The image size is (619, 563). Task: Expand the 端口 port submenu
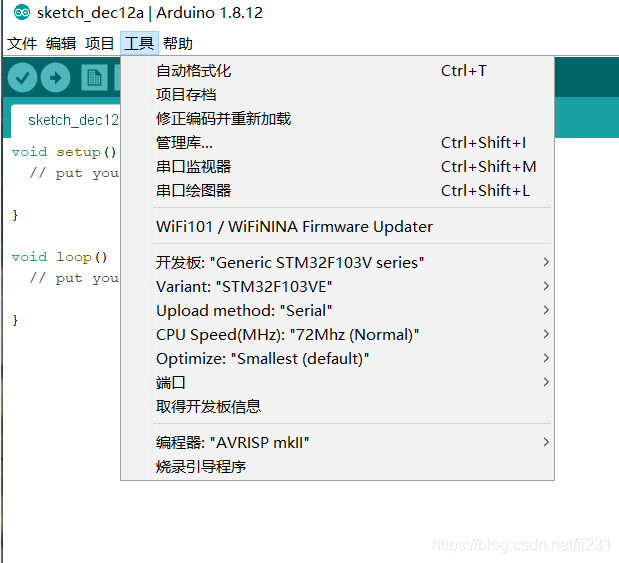[x=338, y=383]
